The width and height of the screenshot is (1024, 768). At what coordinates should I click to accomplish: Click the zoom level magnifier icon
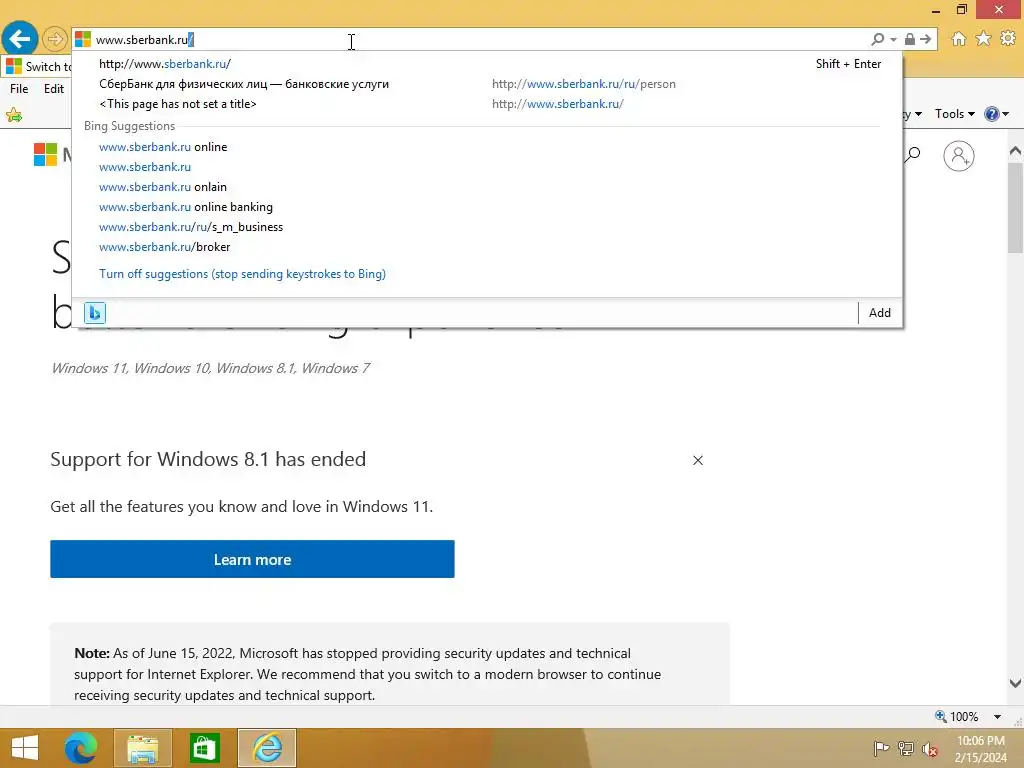(x=940, y=716)
